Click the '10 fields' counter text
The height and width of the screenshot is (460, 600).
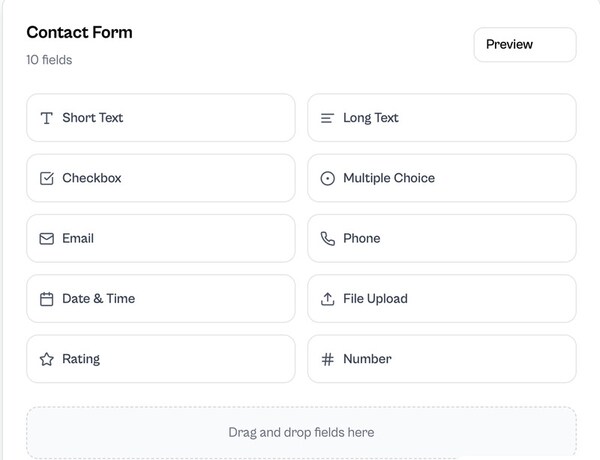[49, 60]
